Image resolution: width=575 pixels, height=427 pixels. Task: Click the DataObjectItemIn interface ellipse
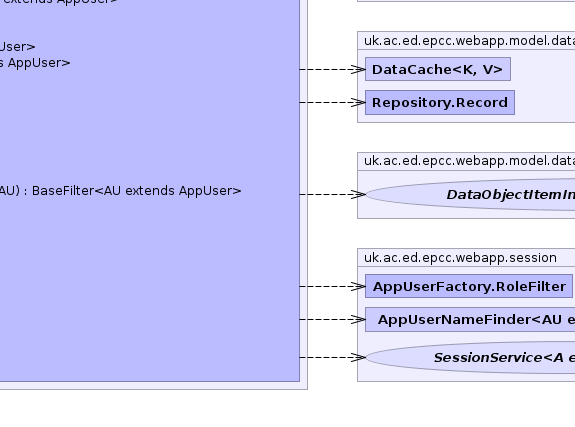coord(470,194)
